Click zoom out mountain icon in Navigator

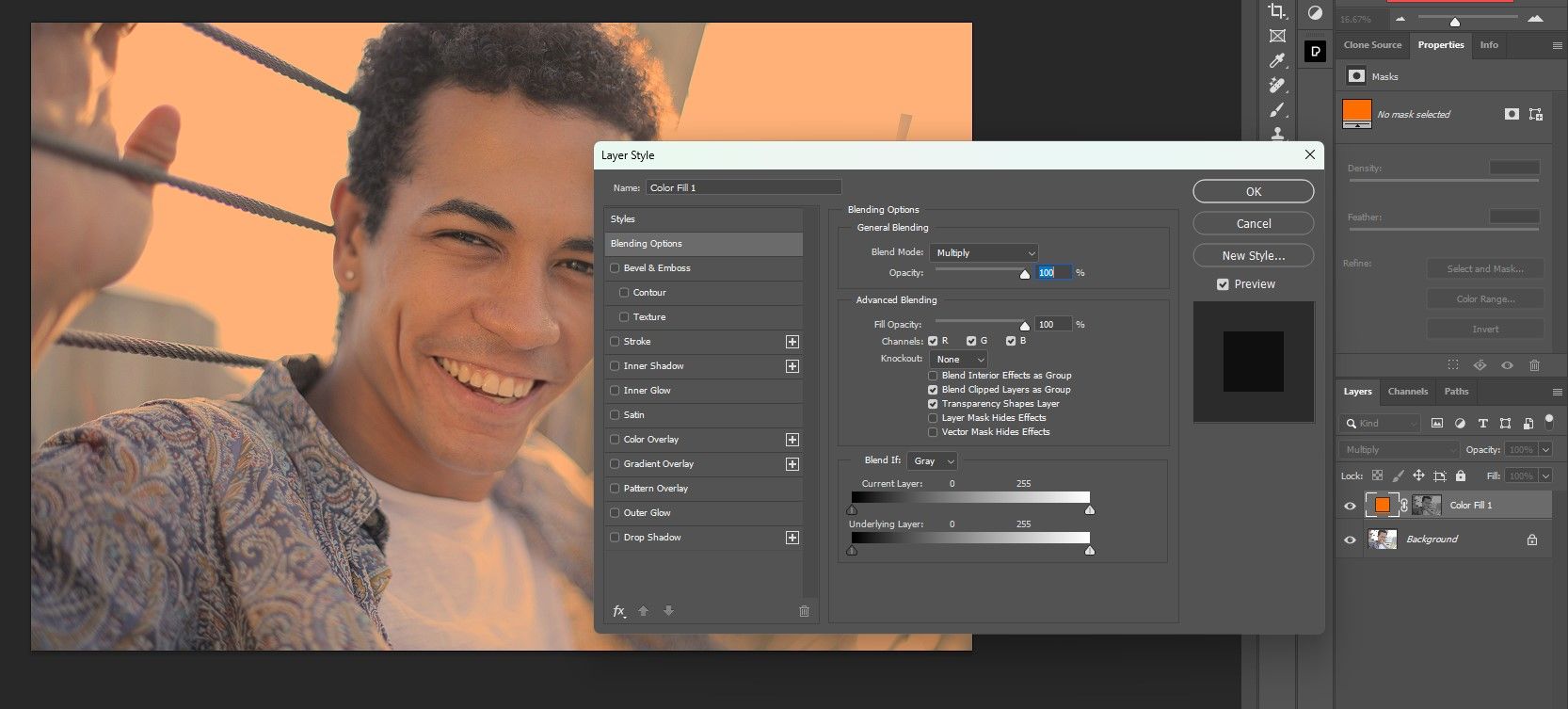(x=1400, y=19)
